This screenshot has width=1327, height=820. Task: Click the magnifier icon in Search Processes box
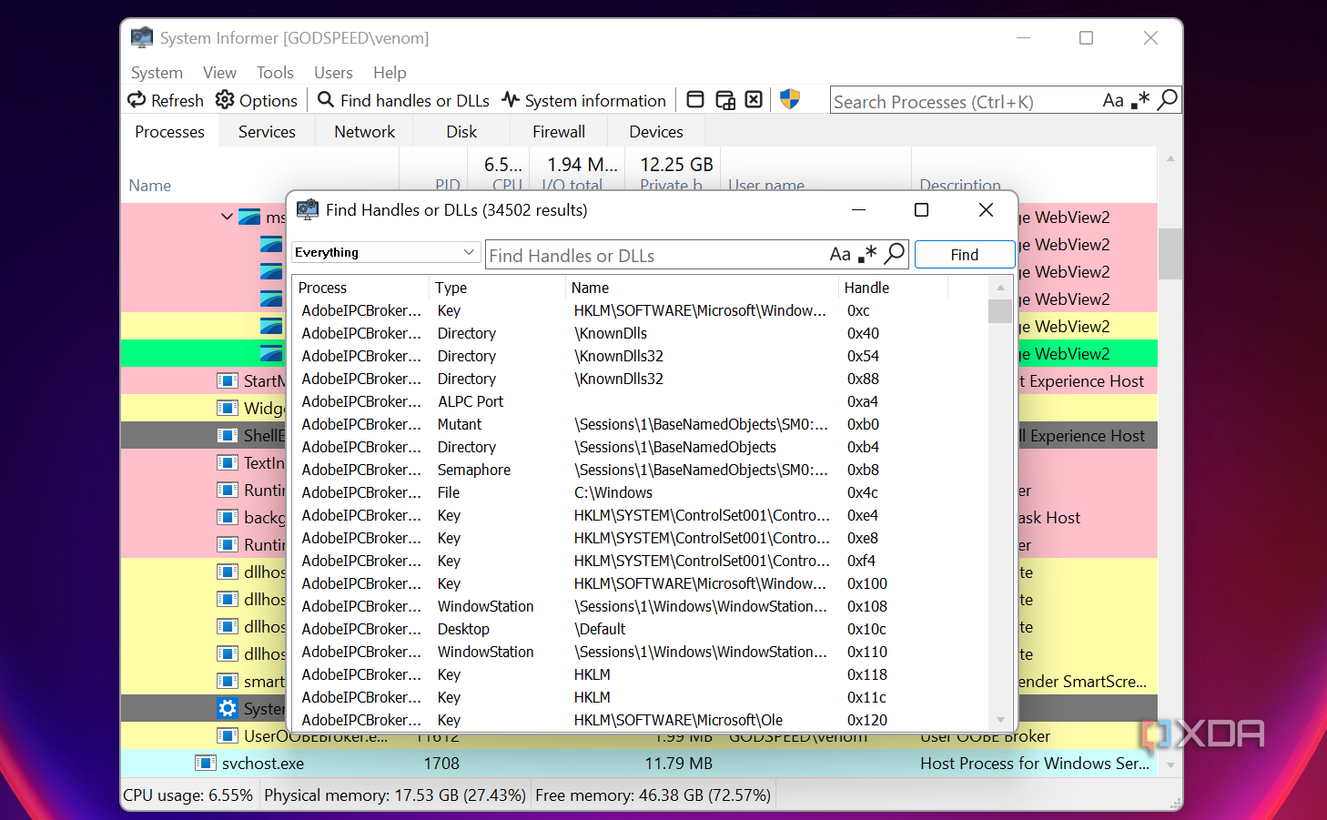click(x=1166, y=100)
